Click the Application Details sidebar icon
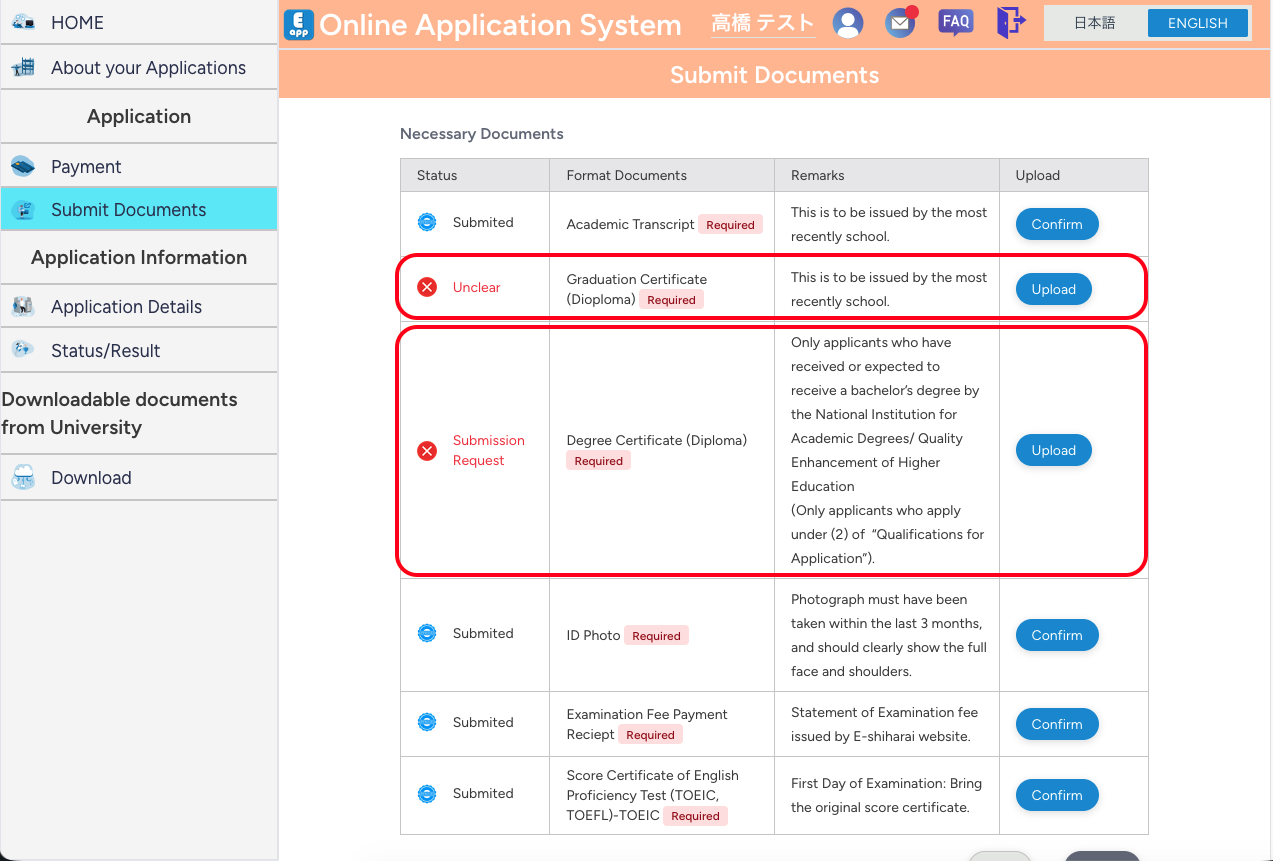Viewport: 1273px width, 861px height. tap(22, 307)
